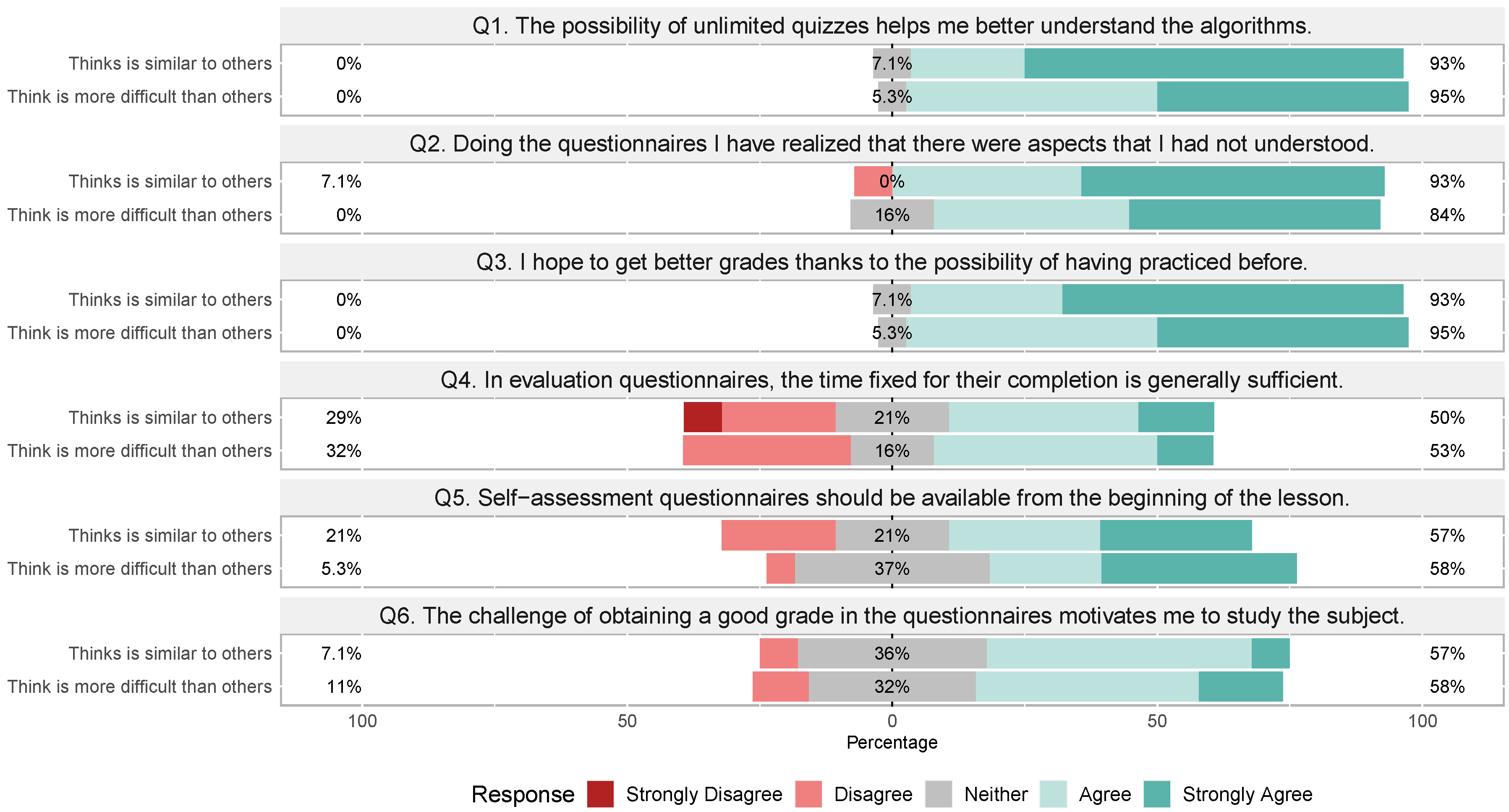Click the dark red Strongly Disagree bar in Q4

pos(702,418)
